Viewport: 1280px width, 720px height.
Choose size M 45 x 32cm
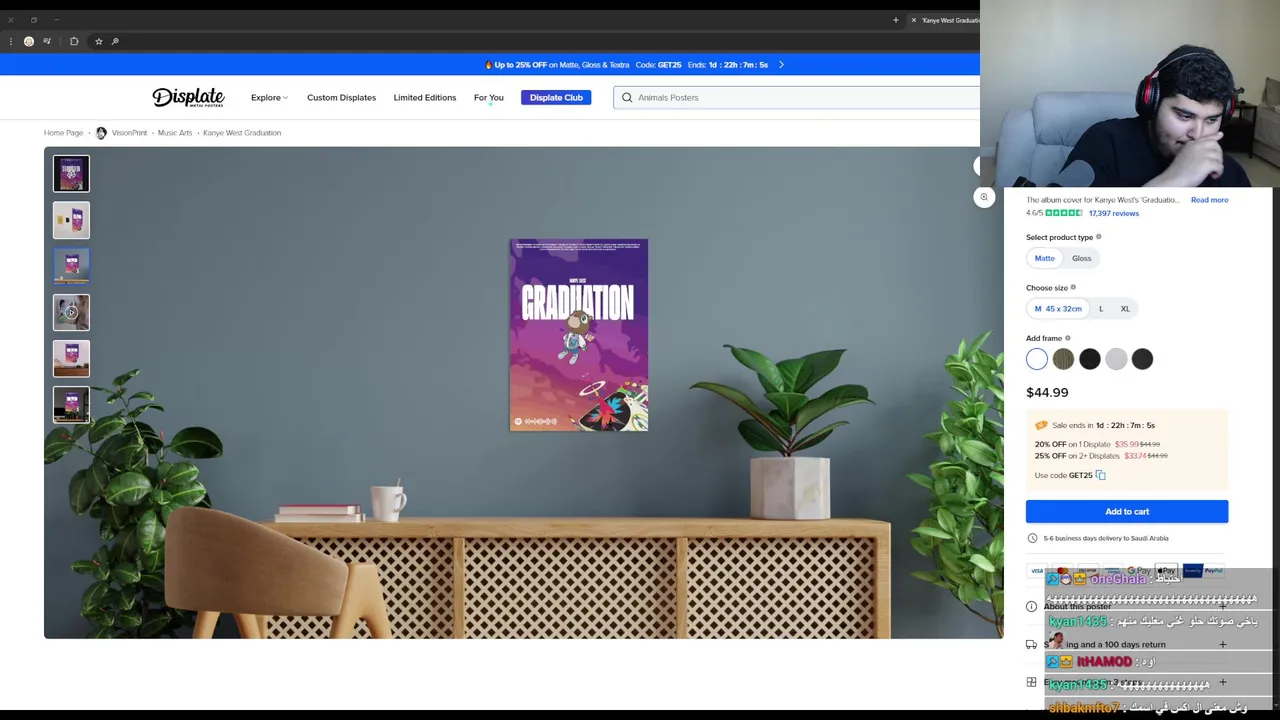(1057, 308)
